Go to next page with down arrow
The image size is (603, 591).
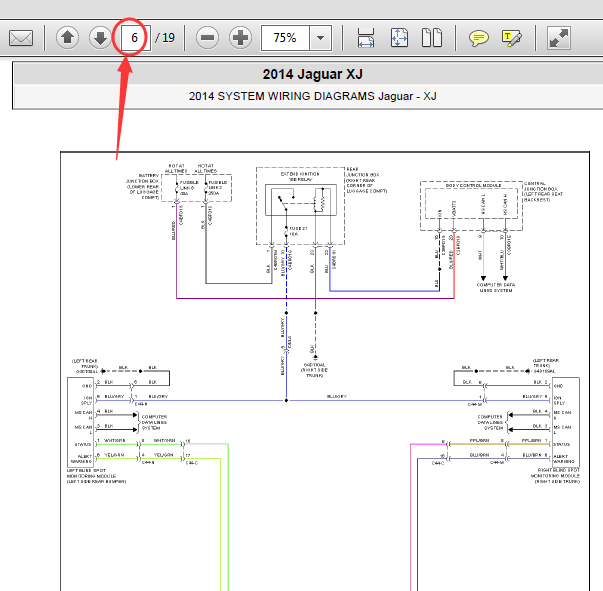(100, 38)
